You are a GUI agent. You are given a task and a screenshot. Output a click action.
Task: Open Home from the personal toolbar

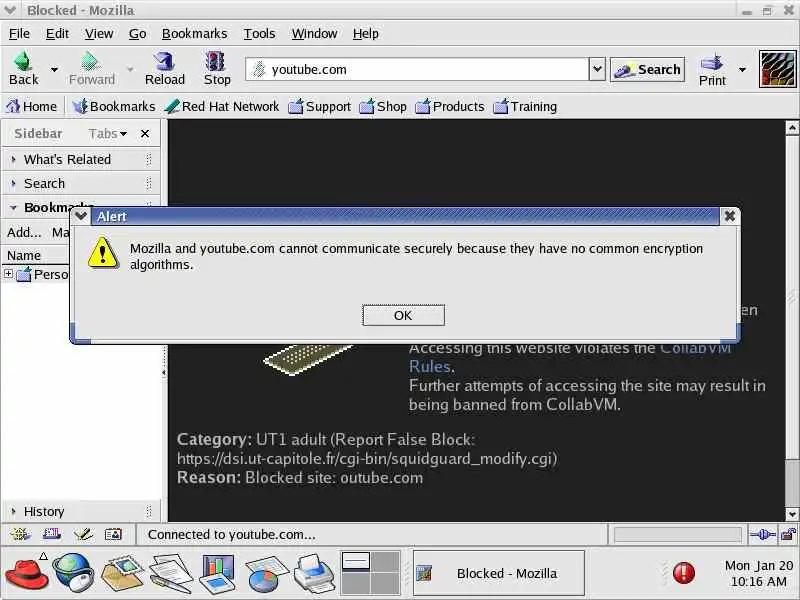click(x=31, y=106)
